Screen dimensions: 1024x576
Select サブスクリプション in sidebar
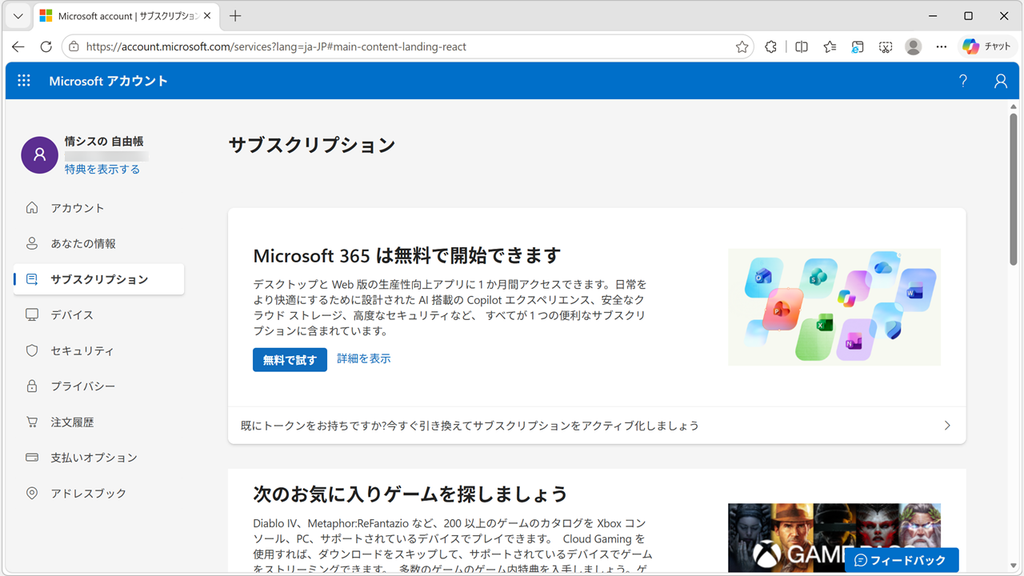tap(99, 280)
